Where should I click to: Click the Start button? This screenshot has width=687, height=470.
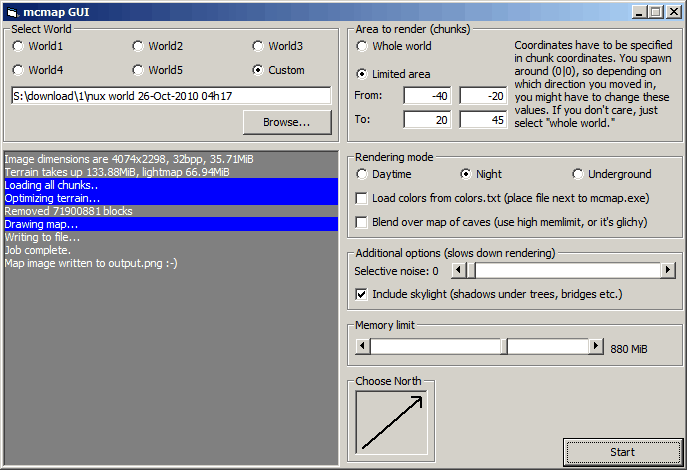coord(623,452)
